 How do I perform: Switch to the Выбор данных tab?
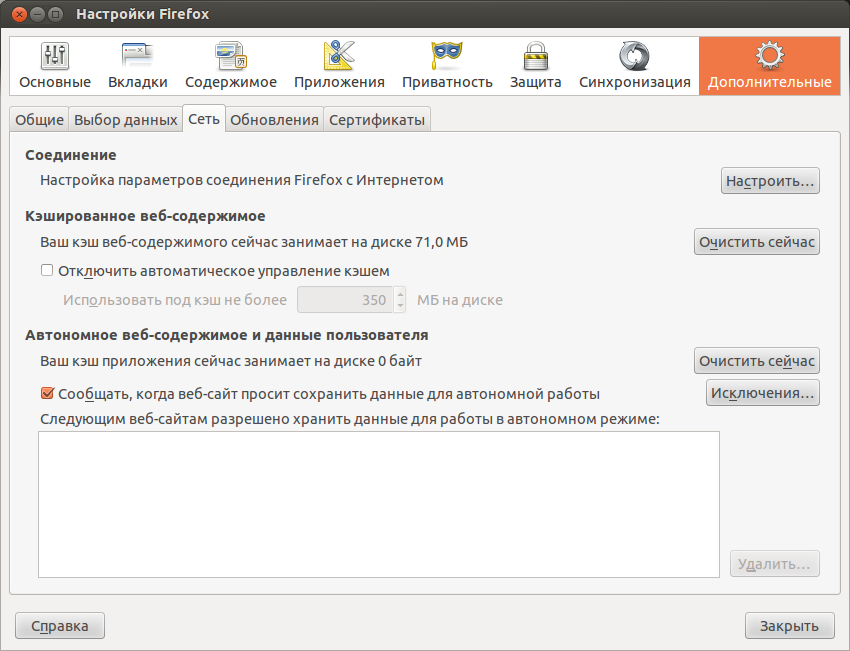[x=126, y=120]
